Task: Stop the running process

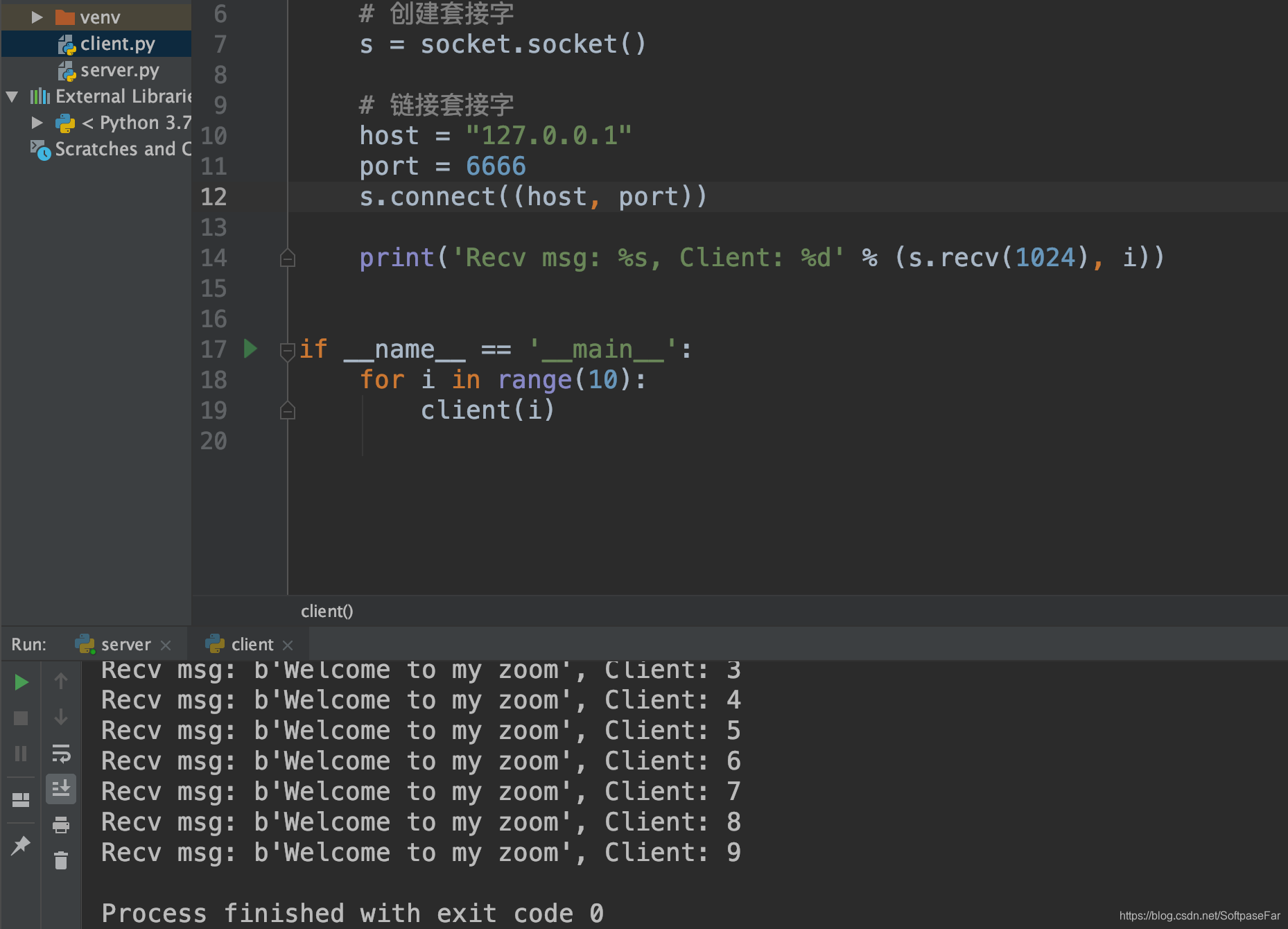Action: click(x=21, y=718)
